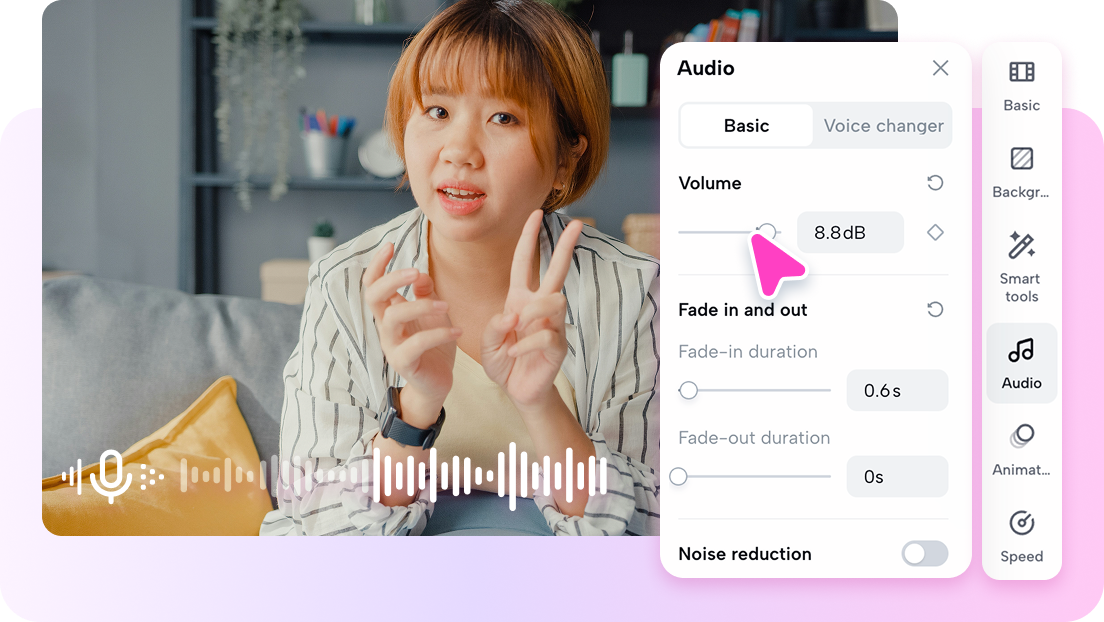Edit the 8.8dB volume value field
Image resolution: width=1104 pixels, height=622 pixels.
tap(850, 232)
